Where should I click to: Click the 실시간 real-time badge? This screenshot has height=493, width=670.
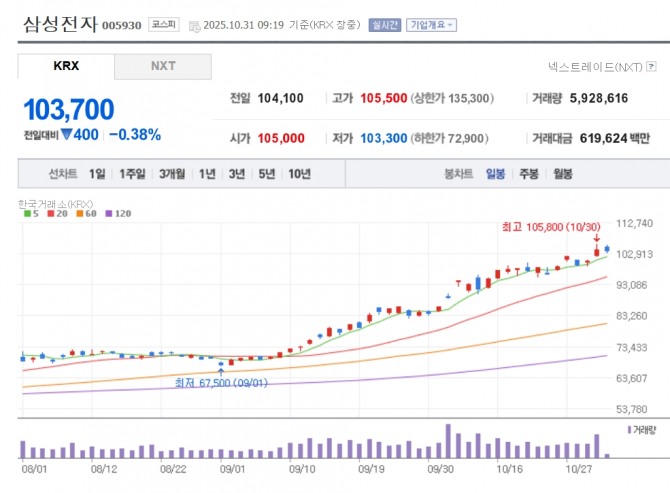(383, 25)
